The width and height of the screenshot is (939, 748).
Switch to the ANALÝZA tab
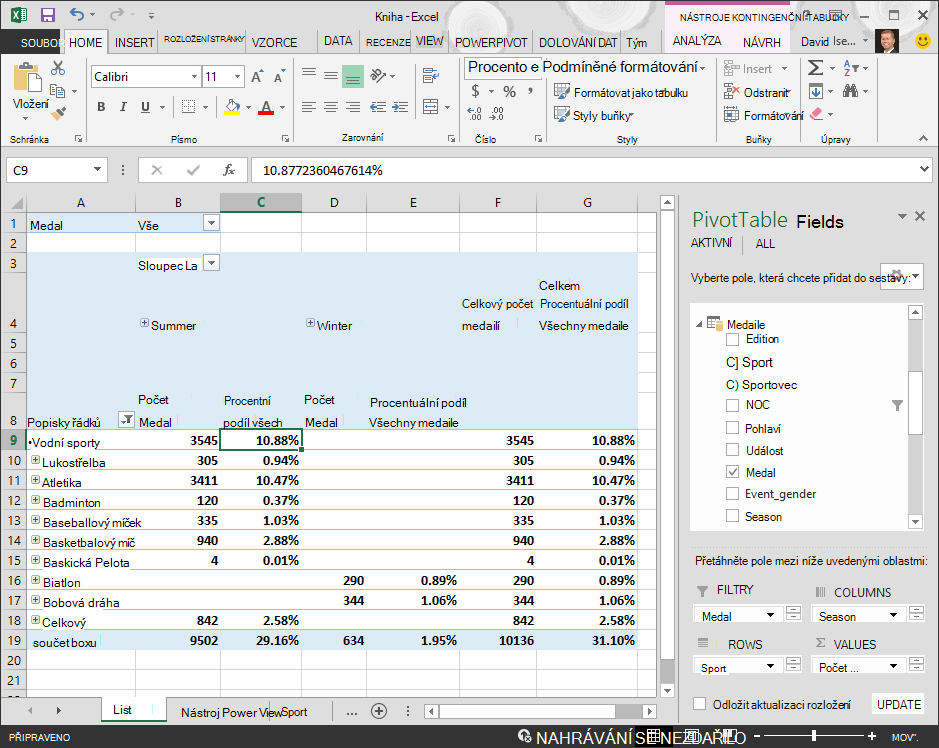pyautogui.click(x=697, y=41)
